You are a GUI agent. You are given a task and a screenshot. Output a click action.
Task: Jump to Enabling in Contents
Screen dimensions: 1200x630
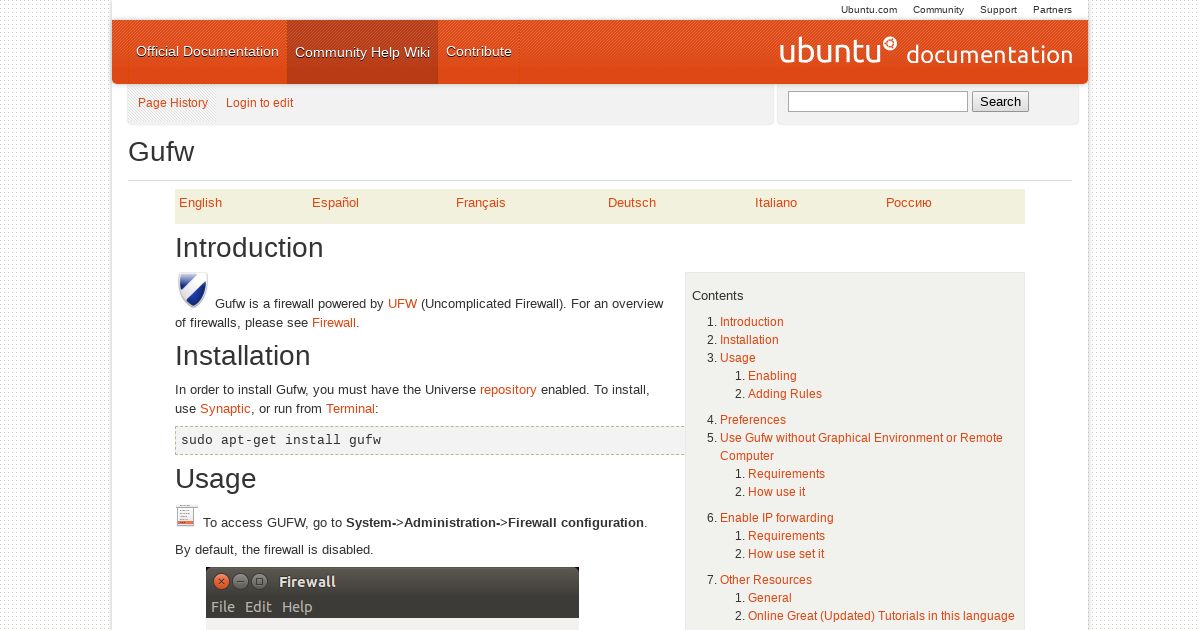point(772,376)
